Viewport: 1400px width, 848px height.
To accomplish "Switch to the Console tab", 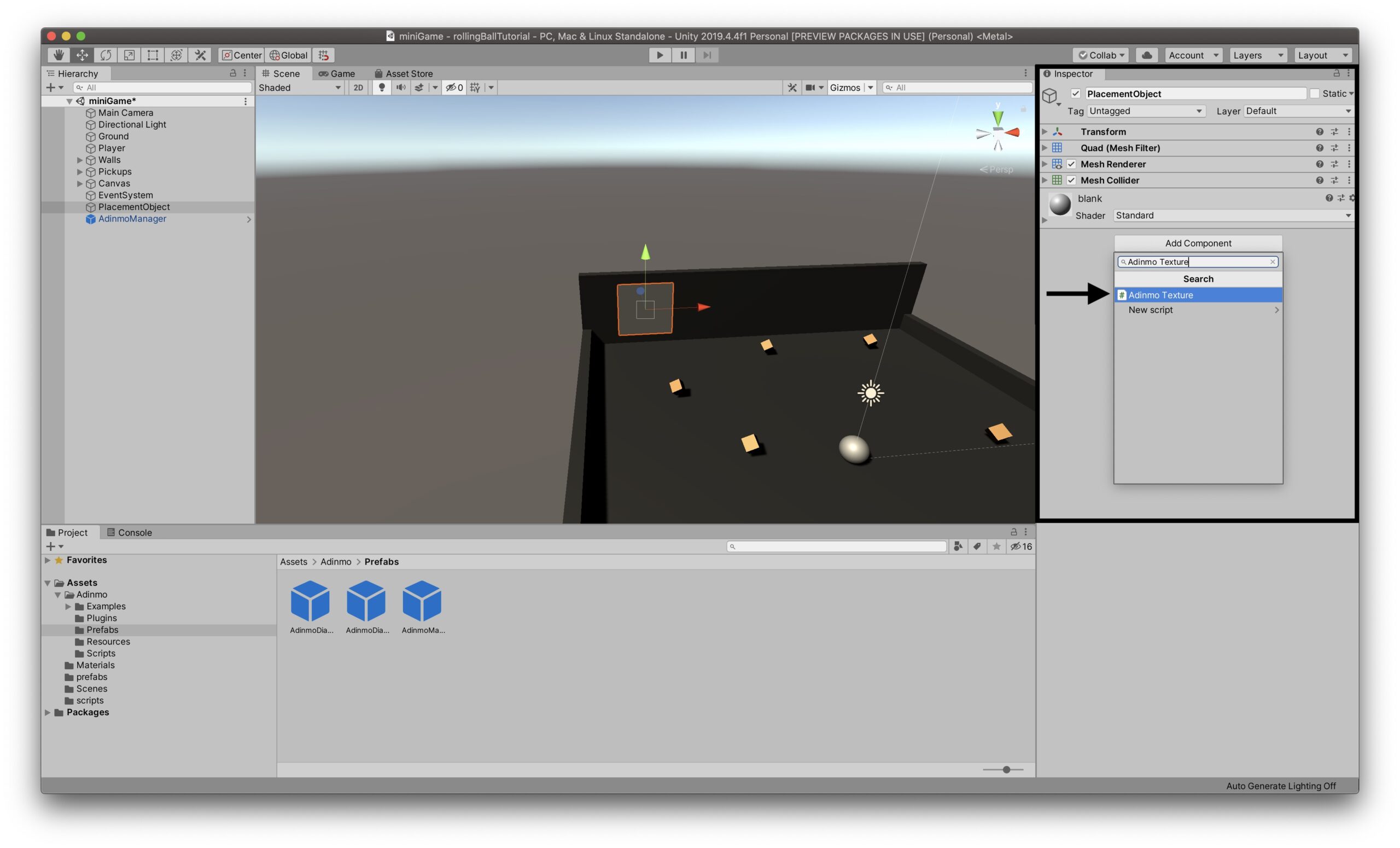I will pyautogui.click(x=129, y=532).
